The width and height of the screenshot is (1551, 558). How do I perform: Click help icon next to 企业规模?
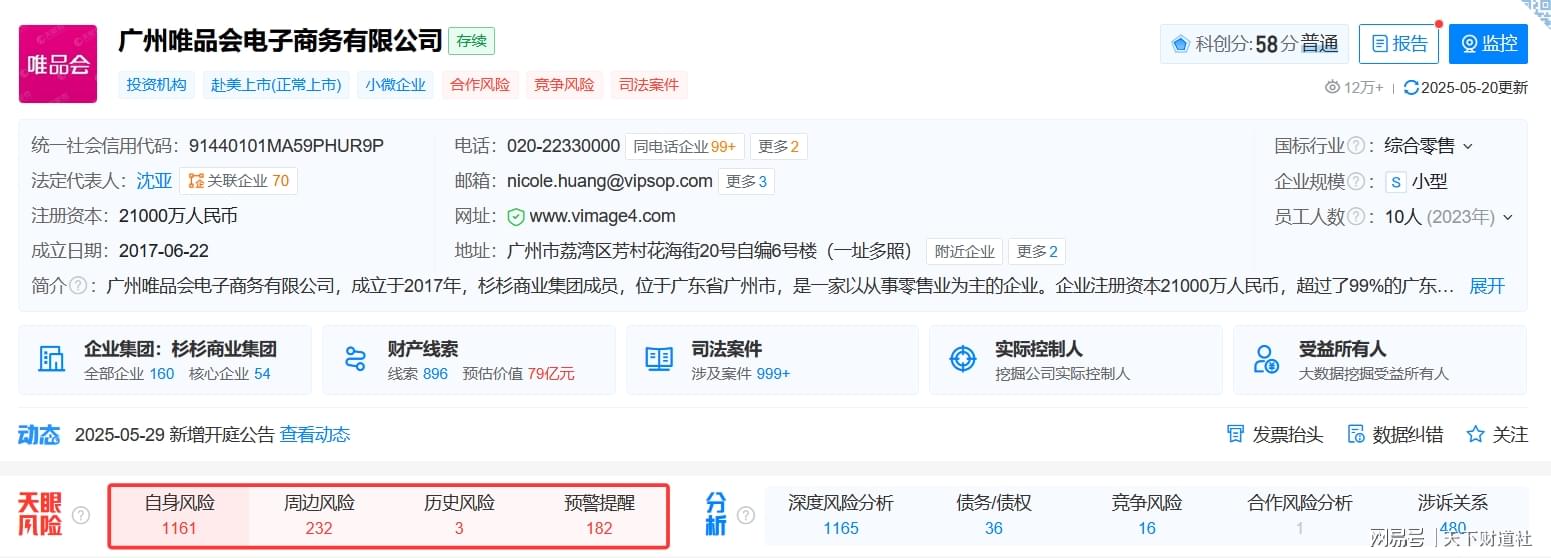click(x=1356, y=182)
